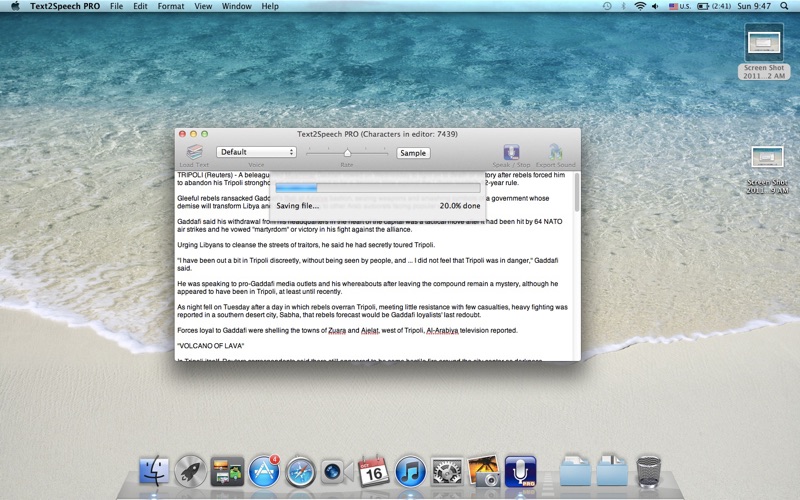Viewport: 800px width, 500px height.
Task: Click the Speak / Stop microphone icon
Action: [511, 152]
